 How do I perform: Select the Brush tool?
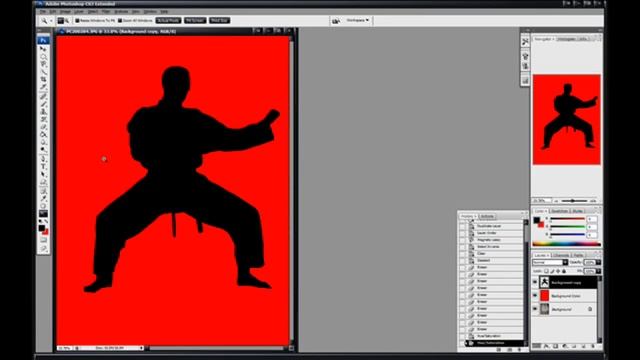(43, 103)
